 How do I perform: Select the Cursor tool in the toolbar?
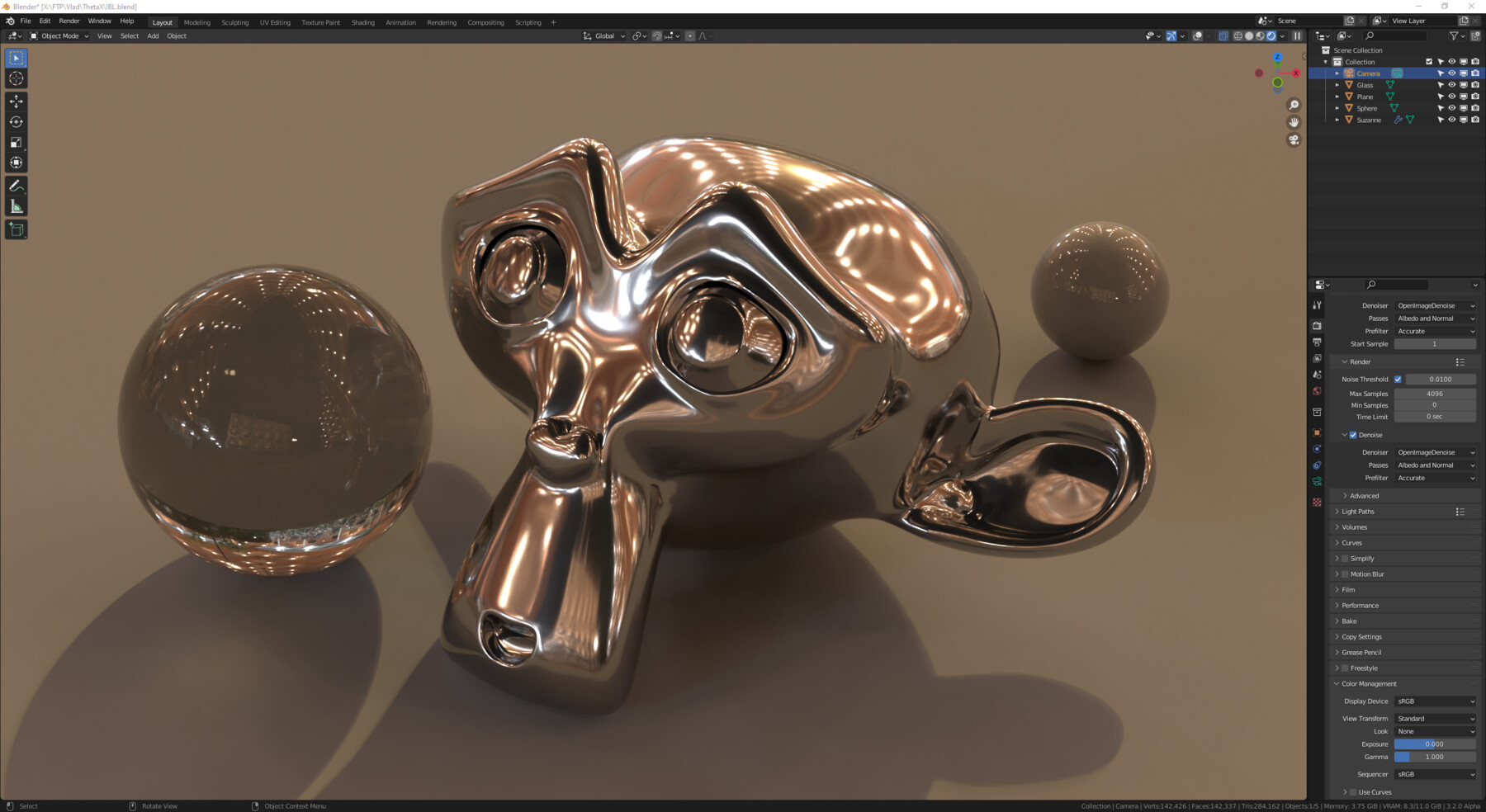click(x=16, y=78)
